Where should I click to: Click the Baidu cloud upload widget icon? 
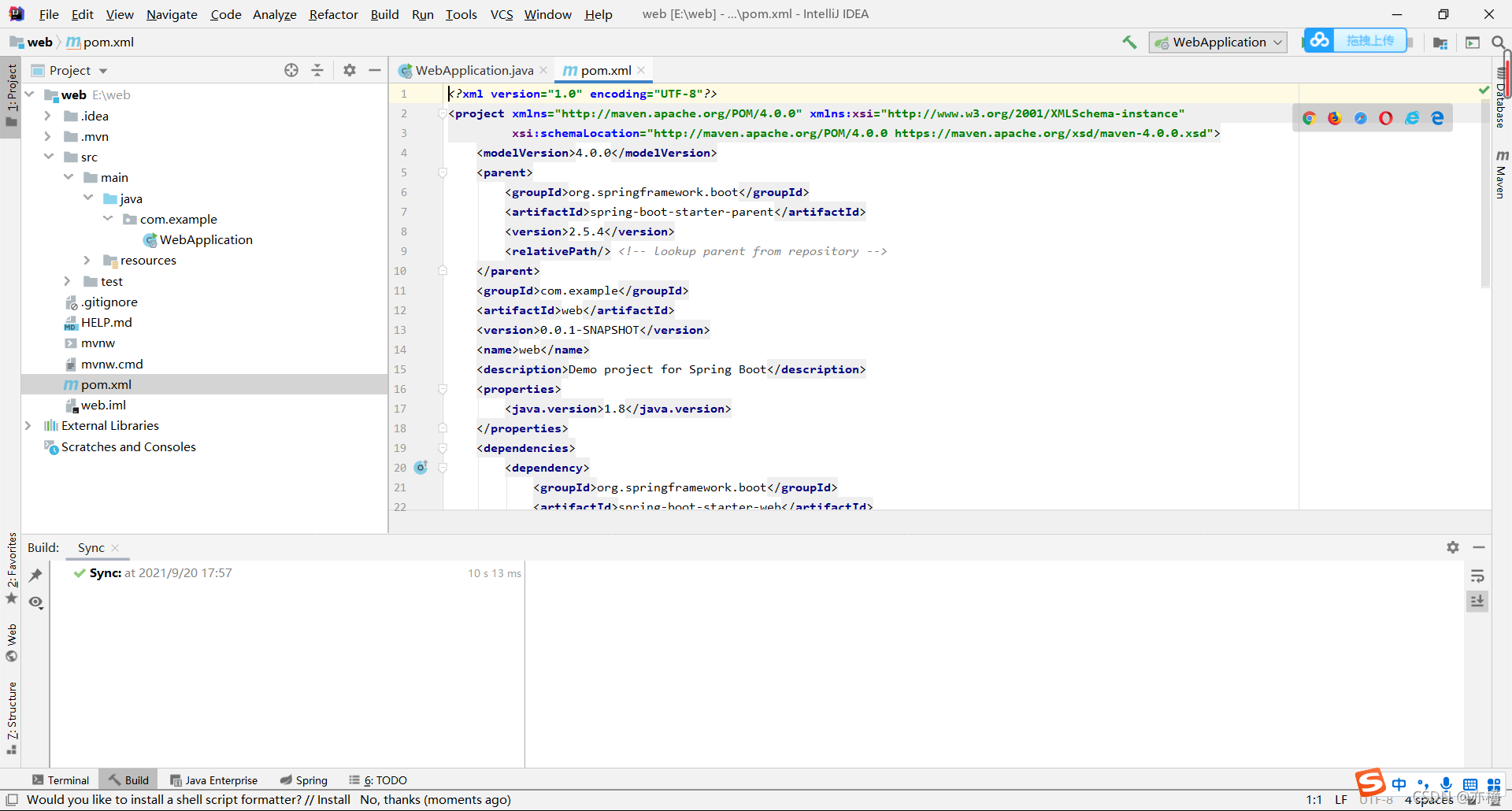point(1321,40)
